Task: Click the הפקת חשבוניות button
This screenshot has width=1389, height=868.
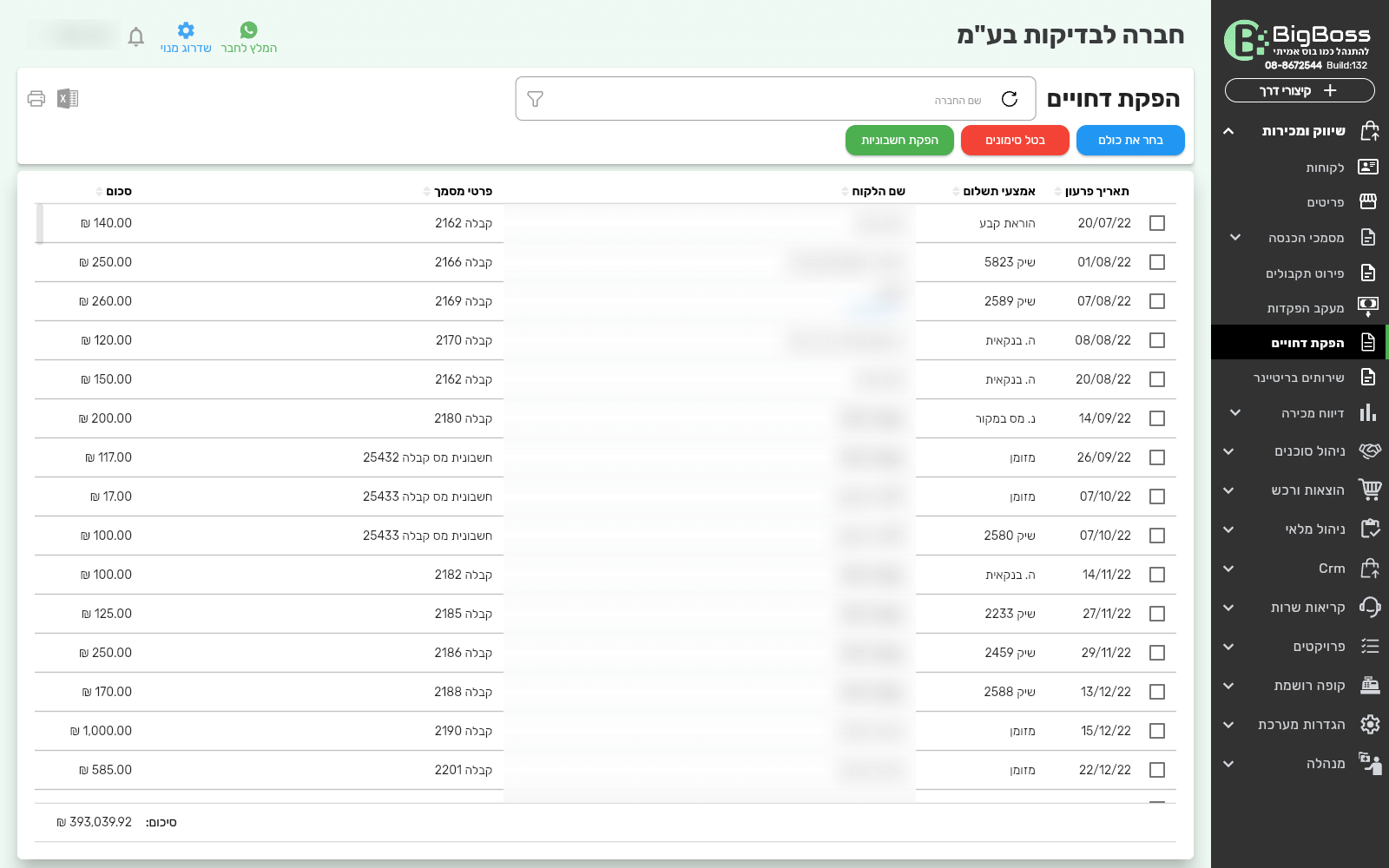Action: coord(899,140)
